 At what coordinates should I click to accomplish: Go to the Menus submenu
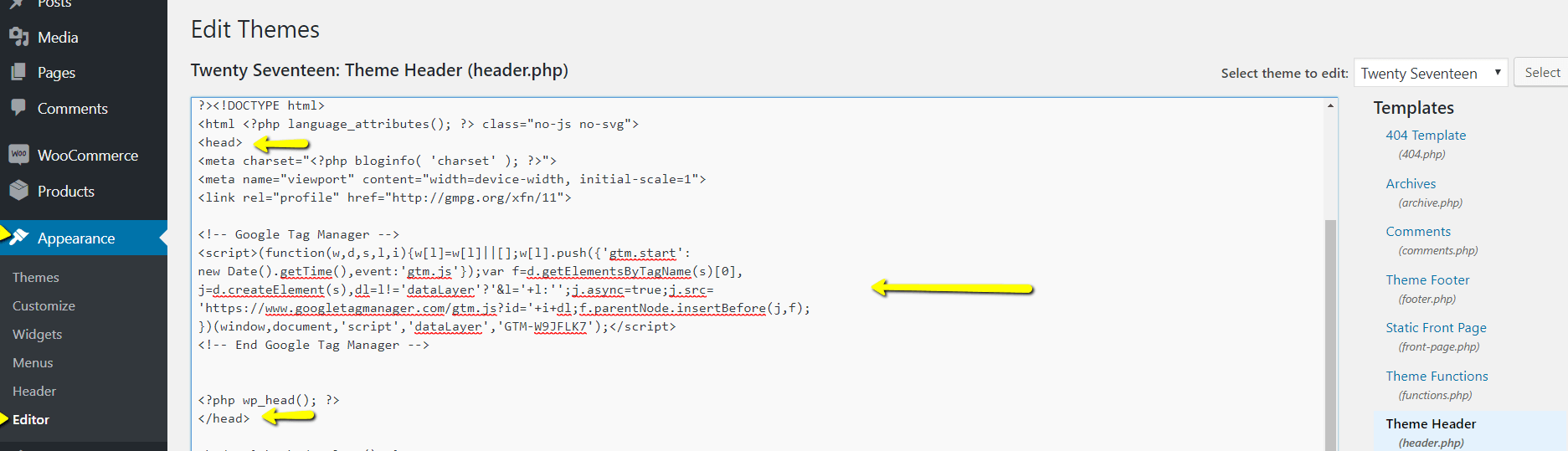coord(33,362)
